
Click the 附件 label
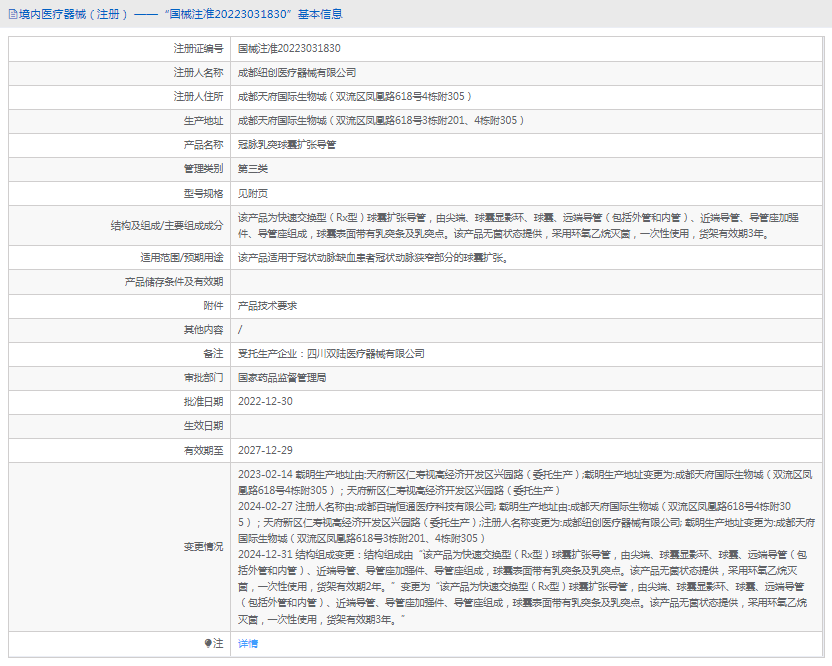pos(213,306)
